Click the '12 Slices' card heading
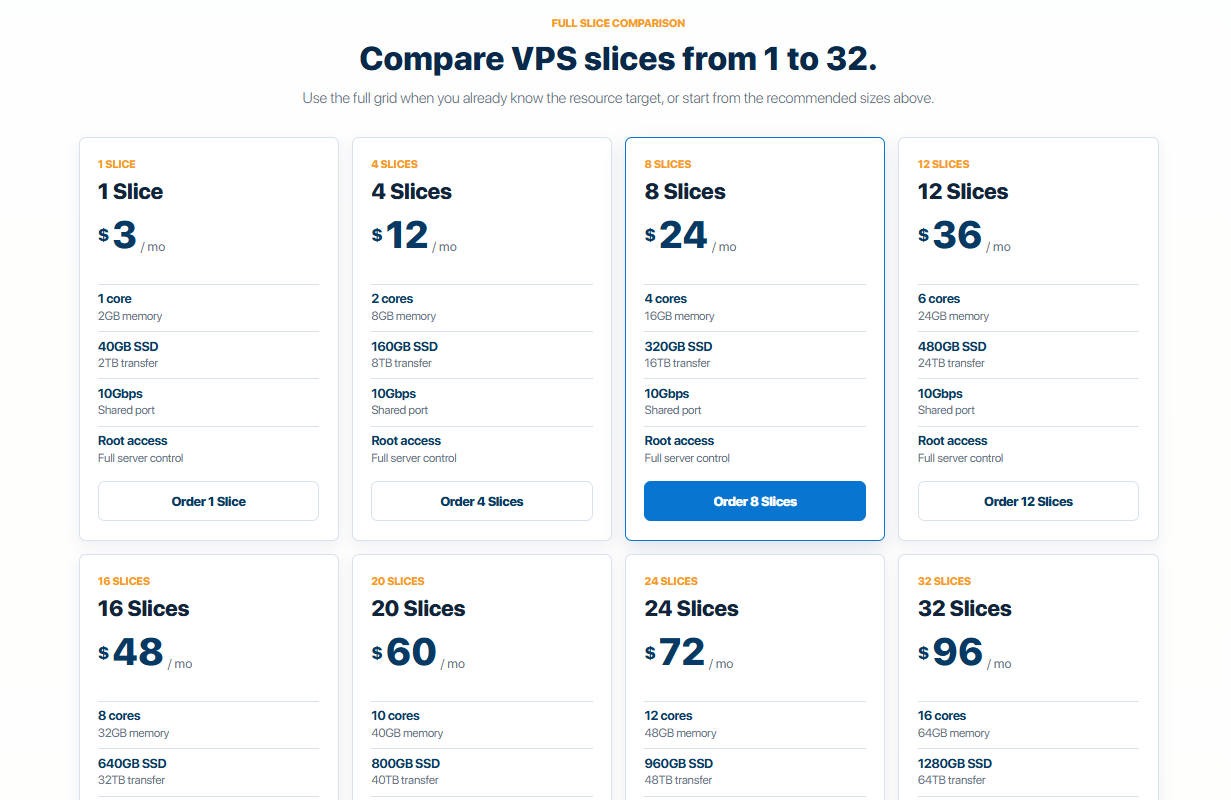The height and width of the screenshot is (800, 1231). (963, 191)
